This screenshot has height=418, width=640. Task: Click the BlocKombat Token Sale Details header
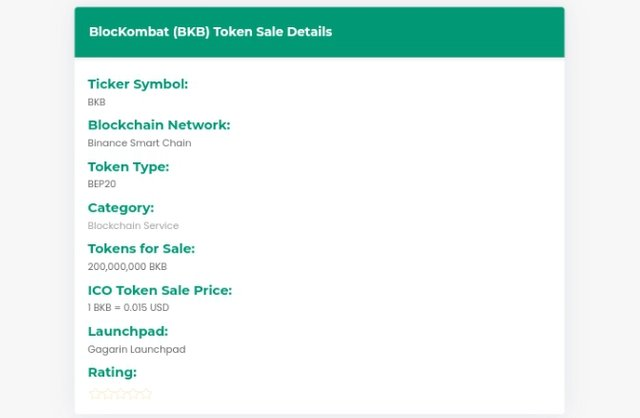[x=210, y=32]
